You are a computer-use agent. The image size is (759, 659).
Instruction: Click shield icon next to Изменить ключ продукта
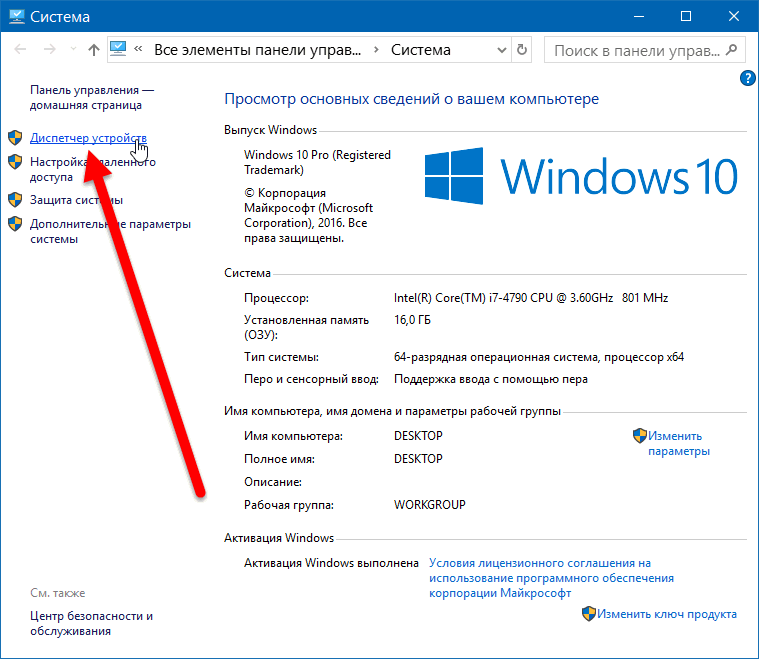[x=589, y=614]
